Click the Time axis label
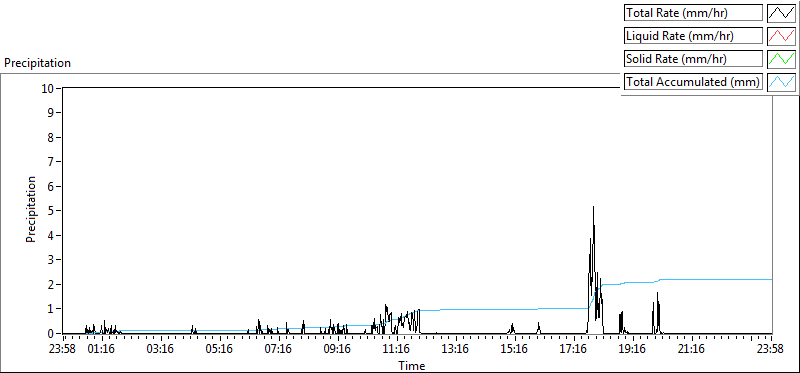The image size is (800, 373). tap(411, 365)
